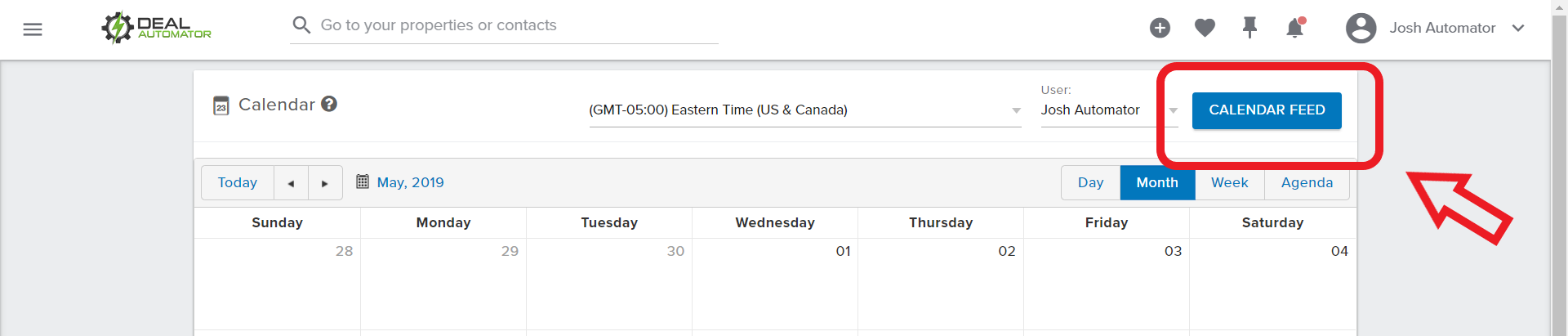Switch to Agenda view
This screenshot has height=336, width=1568.
pos(1307,183)
